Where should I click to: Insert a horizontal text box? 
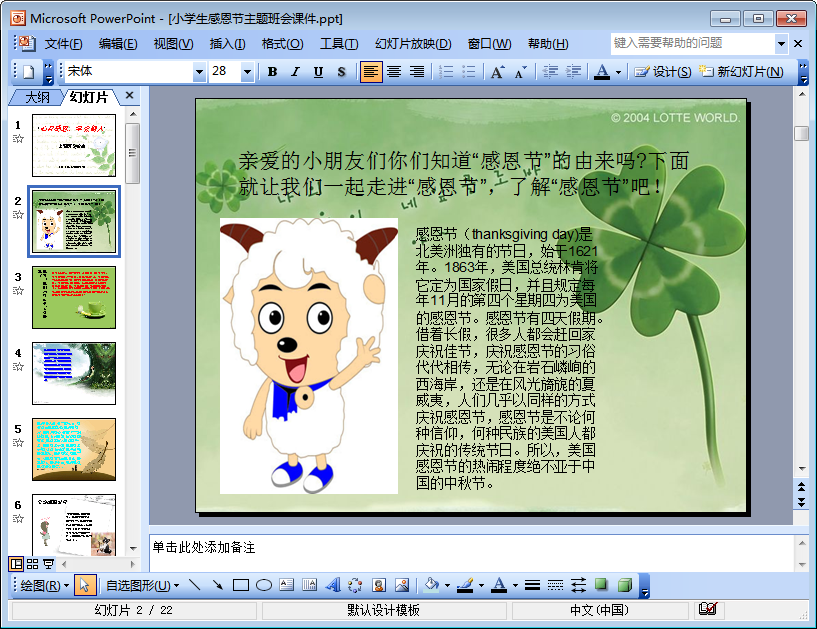tap(287, 585)
